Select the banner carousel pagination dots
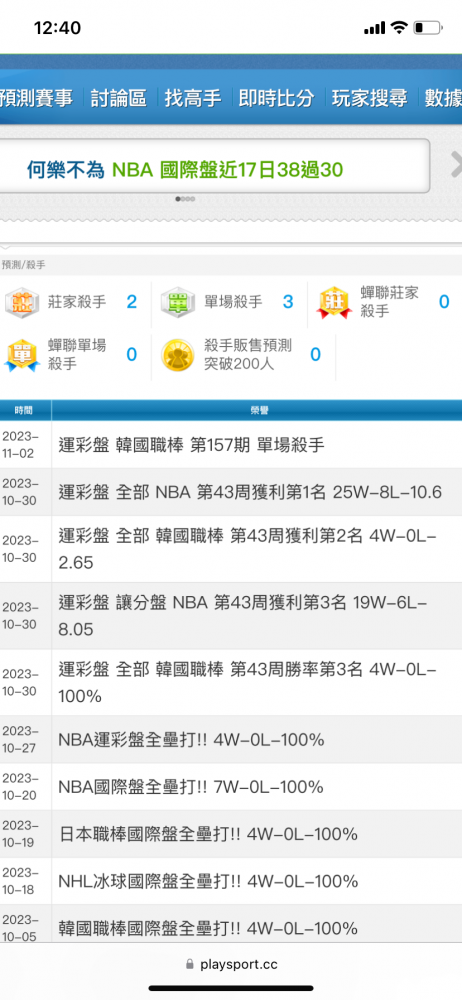 (x=185, y=199)
